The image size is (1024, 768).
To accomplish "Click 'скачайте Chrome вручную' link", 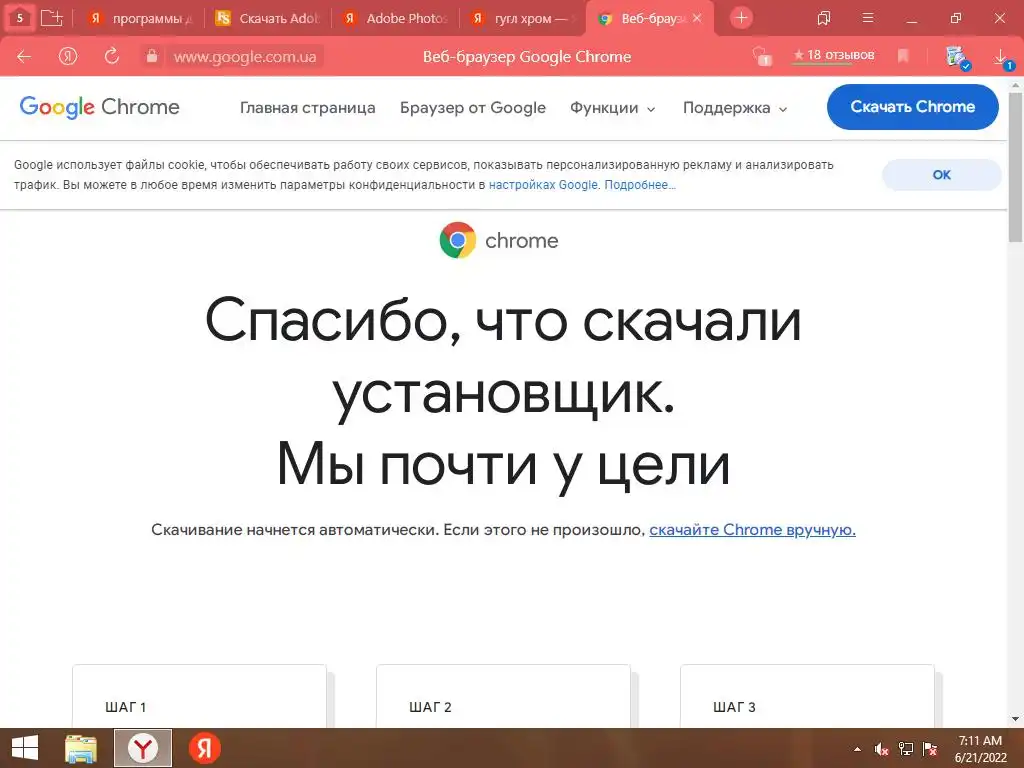I will (752, 530).
